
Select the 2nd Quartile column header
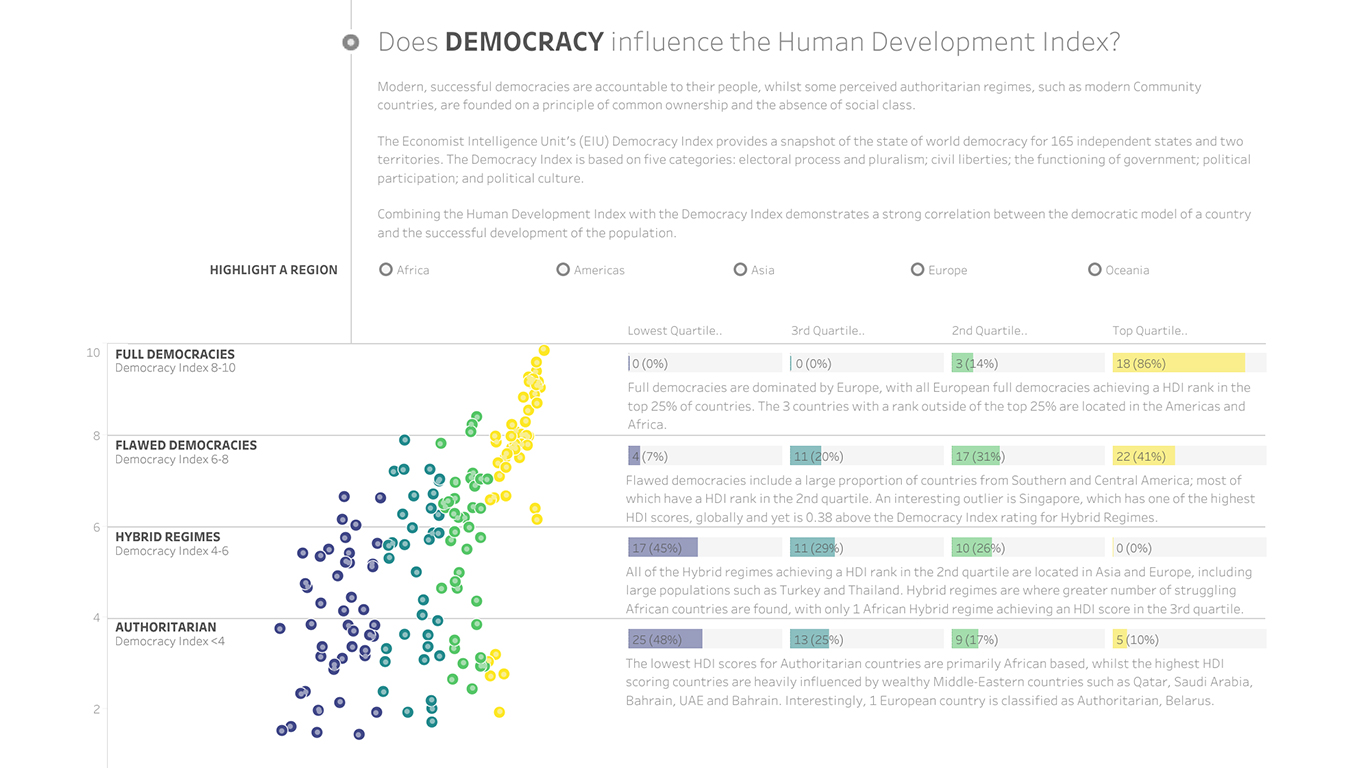tap(989, 331)
